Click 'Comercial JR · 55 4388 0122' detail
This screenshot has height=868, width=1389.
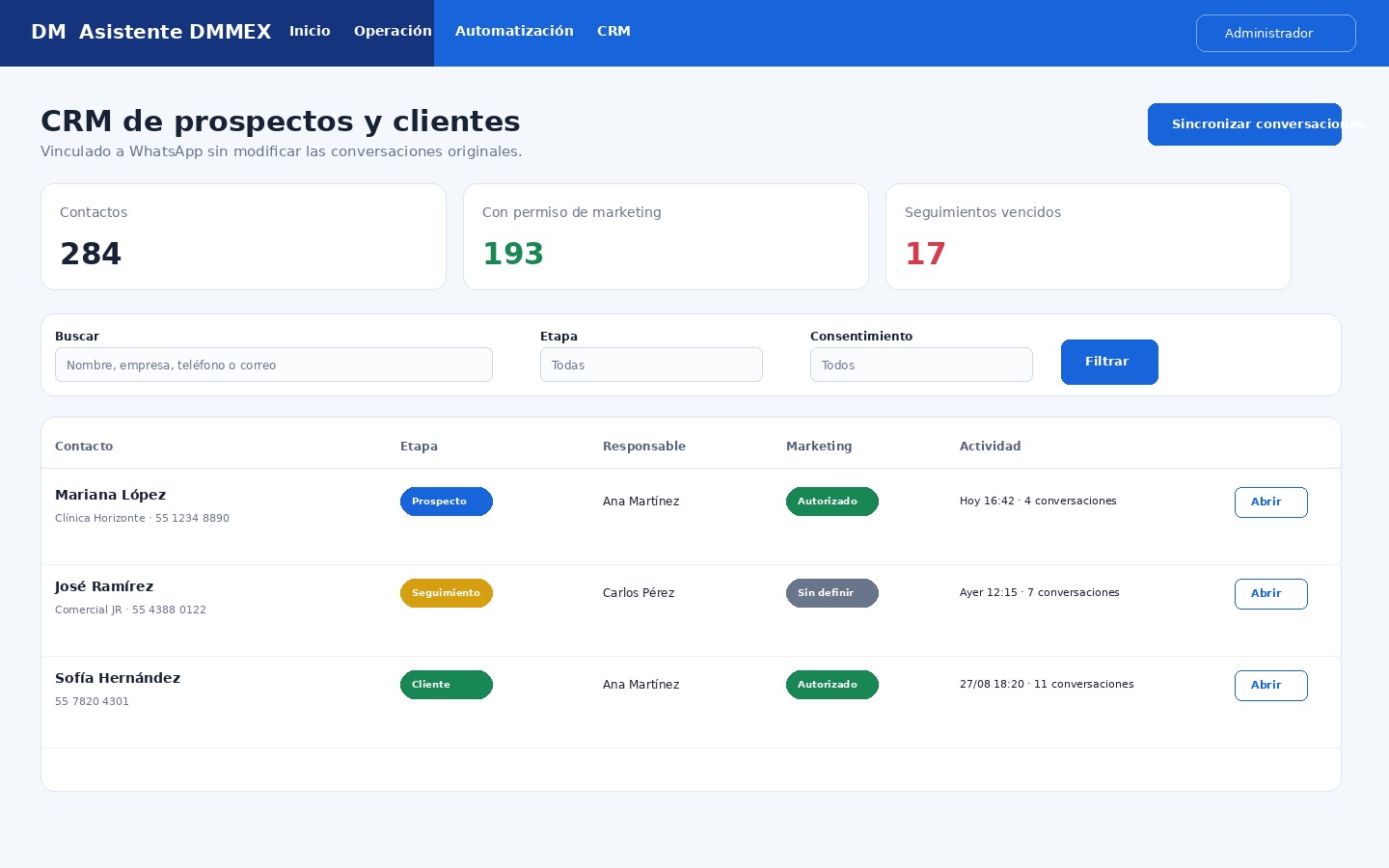coord(130,610)
